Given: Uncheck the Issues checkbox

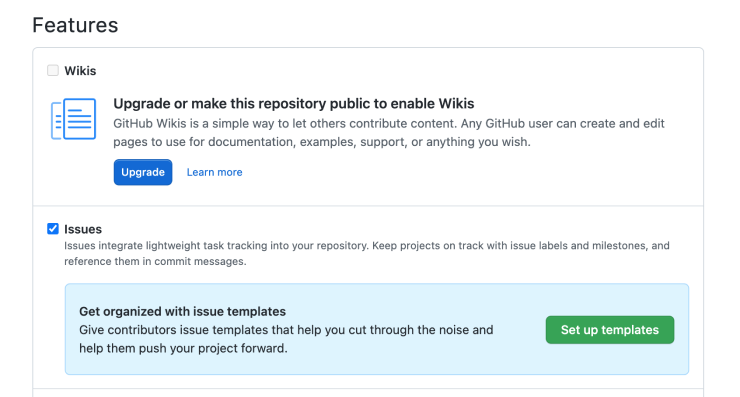Looking at the screenshot, I should coord(53,229).
